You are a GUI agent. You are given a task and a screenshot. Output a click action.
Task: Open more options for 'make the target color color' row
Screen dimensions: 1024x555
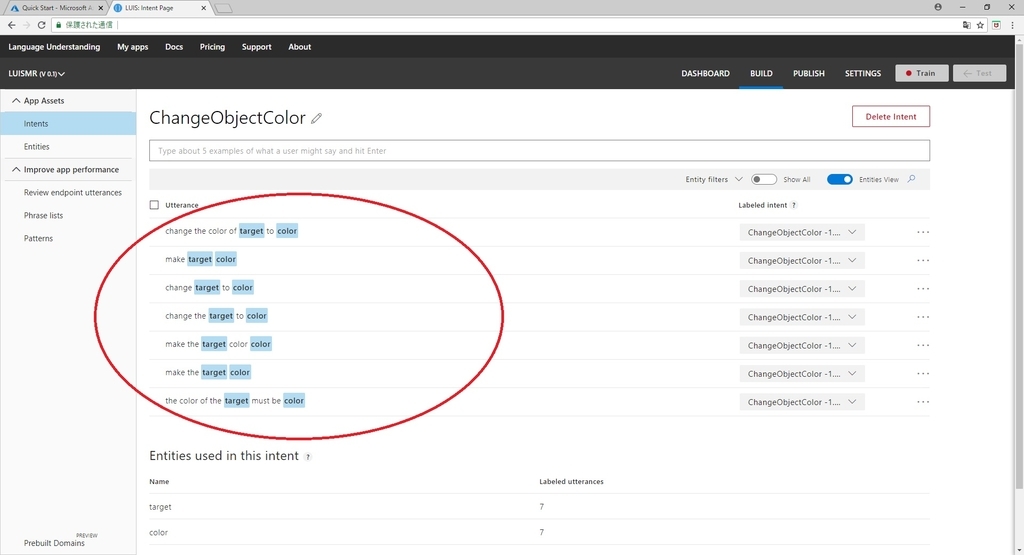pyautogui.click(x=923, y=345)
